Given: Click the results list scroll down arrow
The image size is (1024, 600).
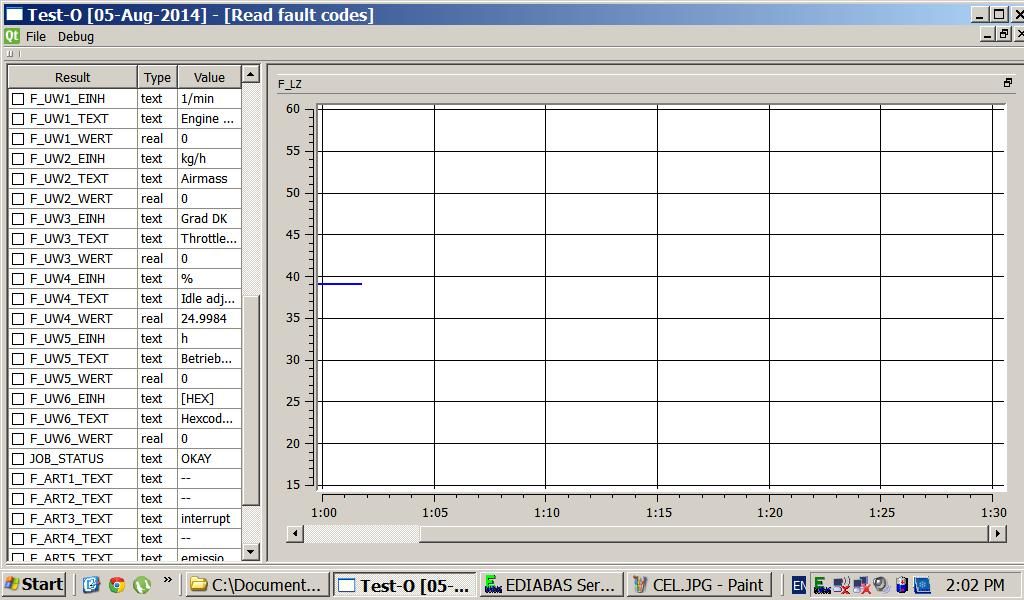Looking at the screenshot, I should click(250, 552).
